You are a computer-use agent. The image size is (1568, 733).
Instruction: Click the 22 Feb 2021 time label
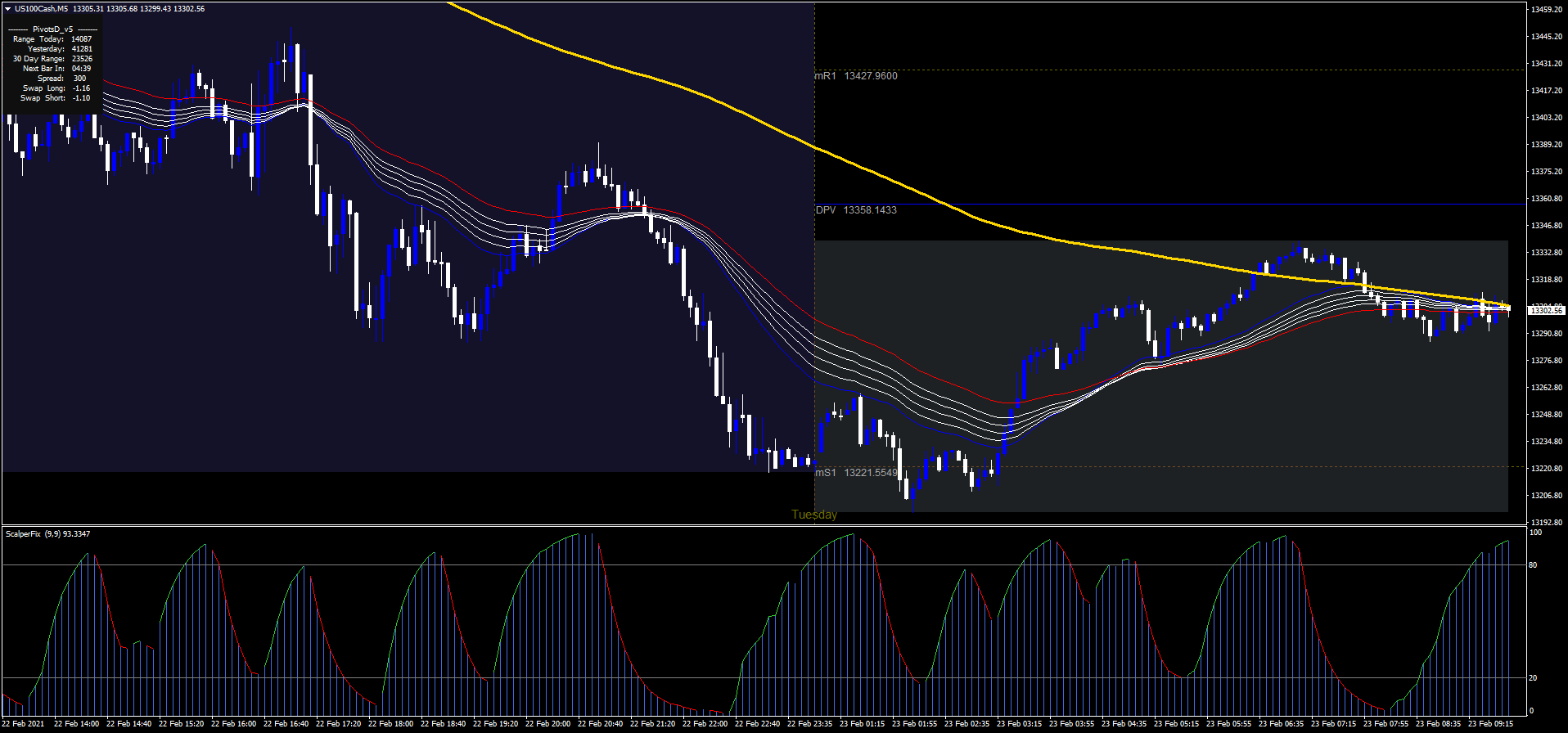[x=24, y=724]
